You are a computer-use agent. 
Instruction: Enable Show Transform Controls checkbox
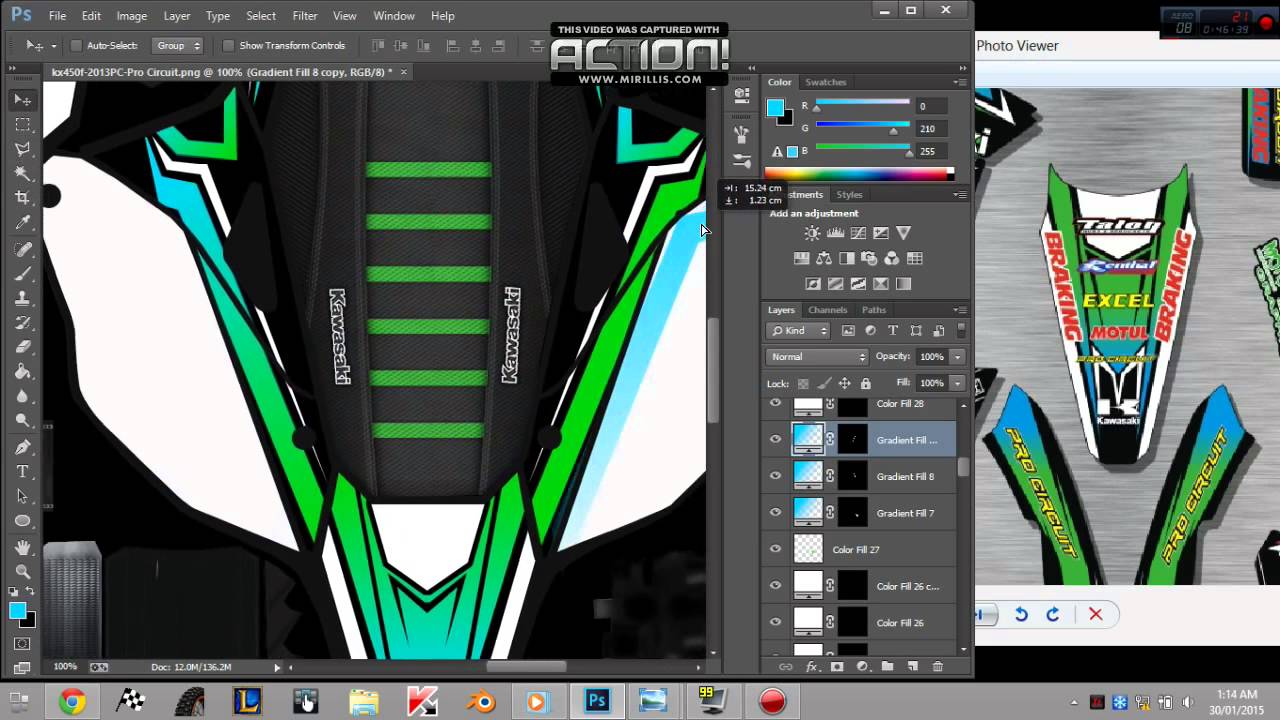(x=228, y=46)
